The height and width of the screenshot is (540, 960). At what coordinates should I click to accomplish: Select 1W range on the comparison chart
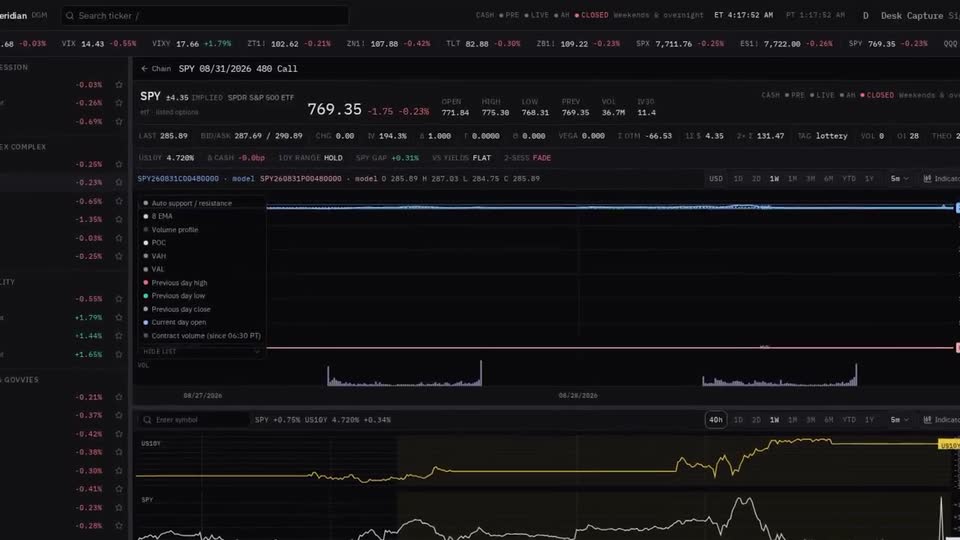pos(774,419)
